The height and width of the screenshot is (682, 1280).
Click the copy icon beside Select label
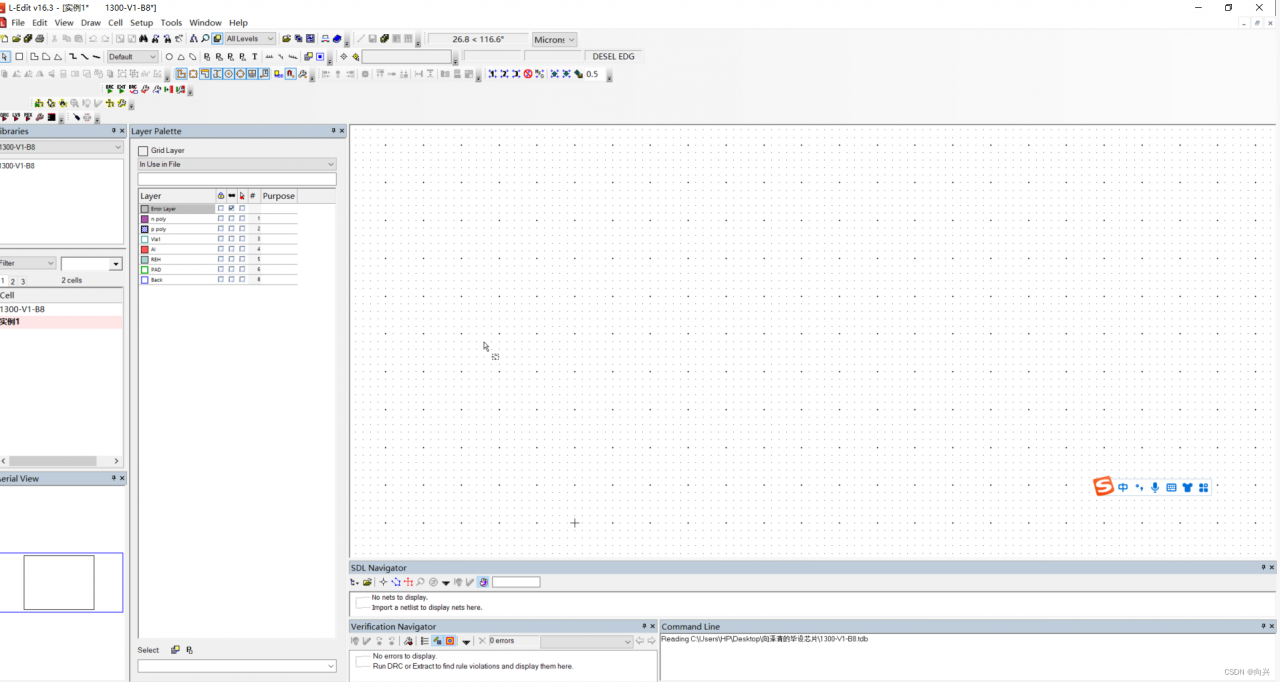coord(175,650)
